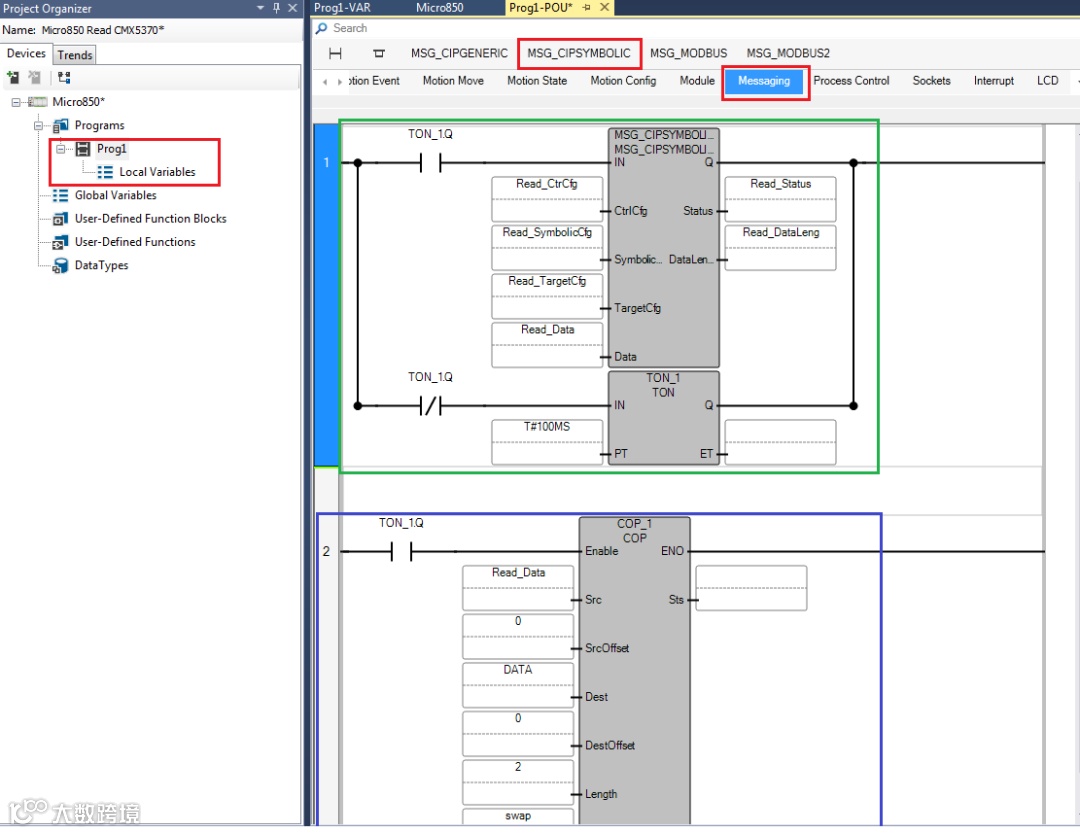This screenshot has height=833, width=1080.
Task: Pin the Project Organizer panel
Action: click(x=276, y=8)
